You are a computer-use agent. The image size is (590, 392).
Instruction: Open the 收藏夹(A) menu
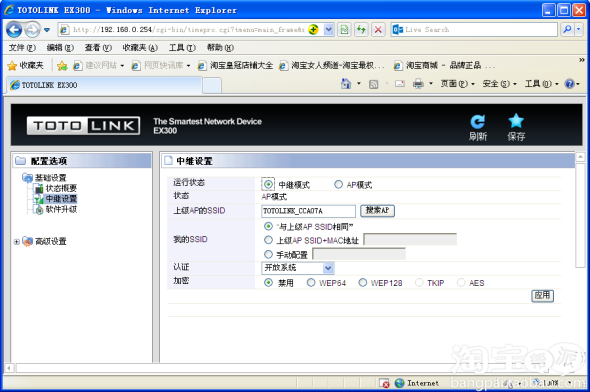140,48
